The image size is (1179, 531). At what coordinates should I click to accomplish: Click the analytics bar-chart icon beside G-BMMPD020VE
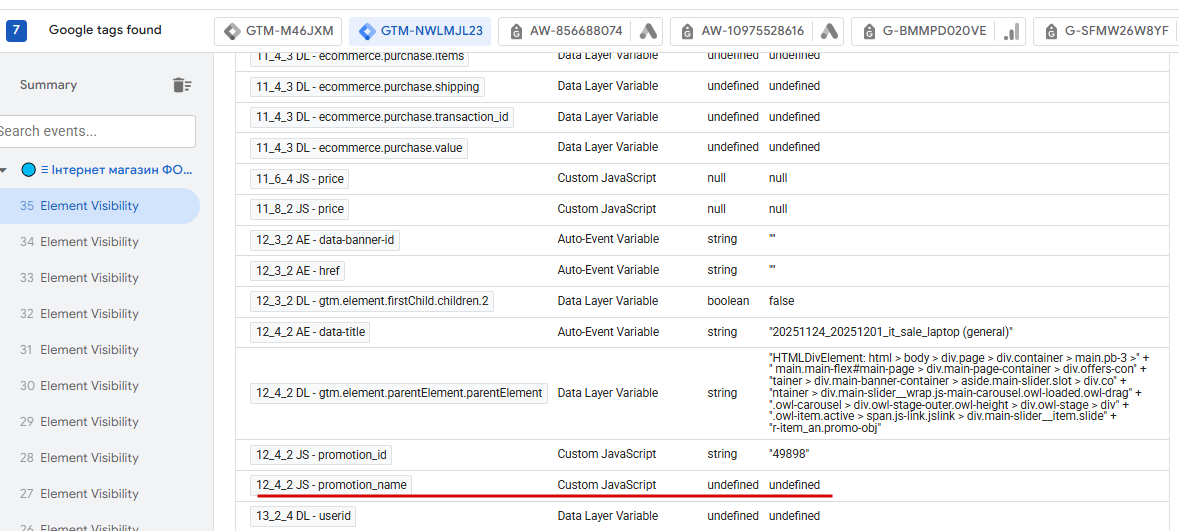click(x=1011, y=31)
